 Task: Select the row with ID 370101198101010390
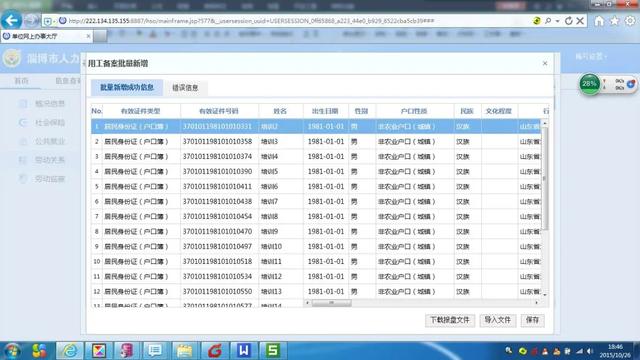coord(316,172)
